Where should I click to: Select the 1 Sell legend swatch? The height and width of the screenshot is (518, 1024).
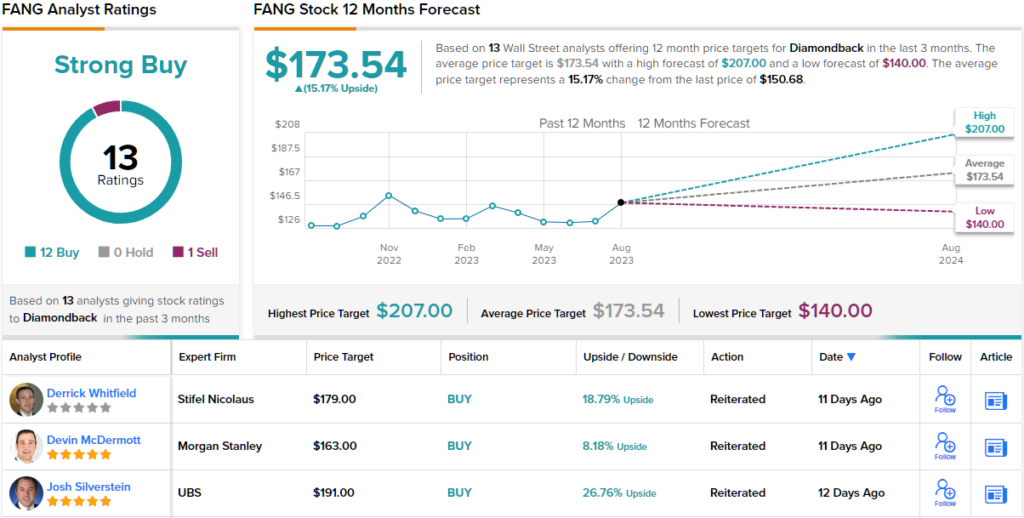tap(178, 253)
